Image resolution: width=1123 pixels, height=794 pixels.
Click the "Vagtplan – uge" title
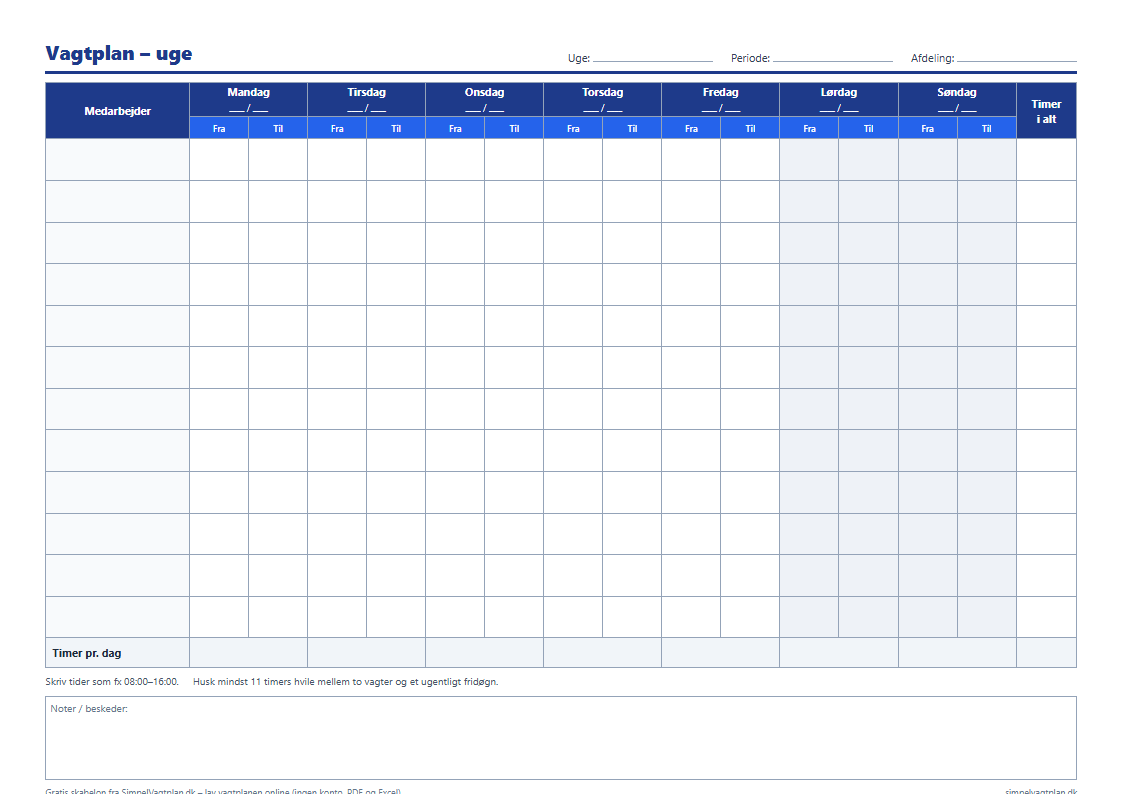[119, 54]
